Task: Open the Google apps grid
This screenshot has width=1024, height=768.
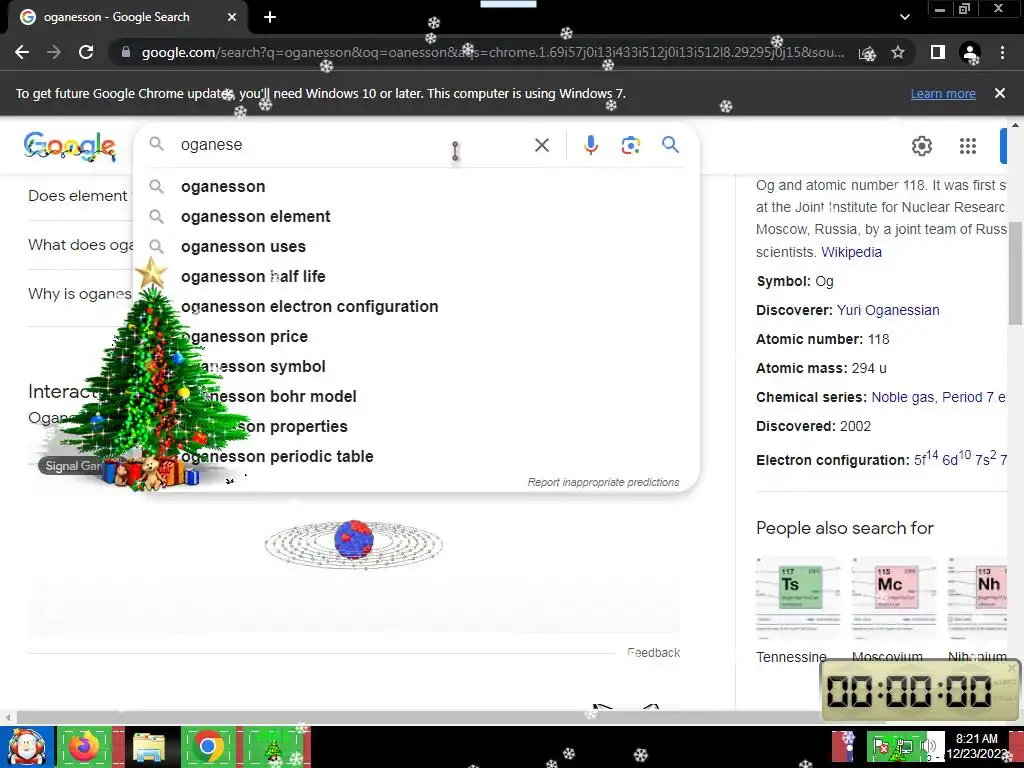Action: [968, 146]
